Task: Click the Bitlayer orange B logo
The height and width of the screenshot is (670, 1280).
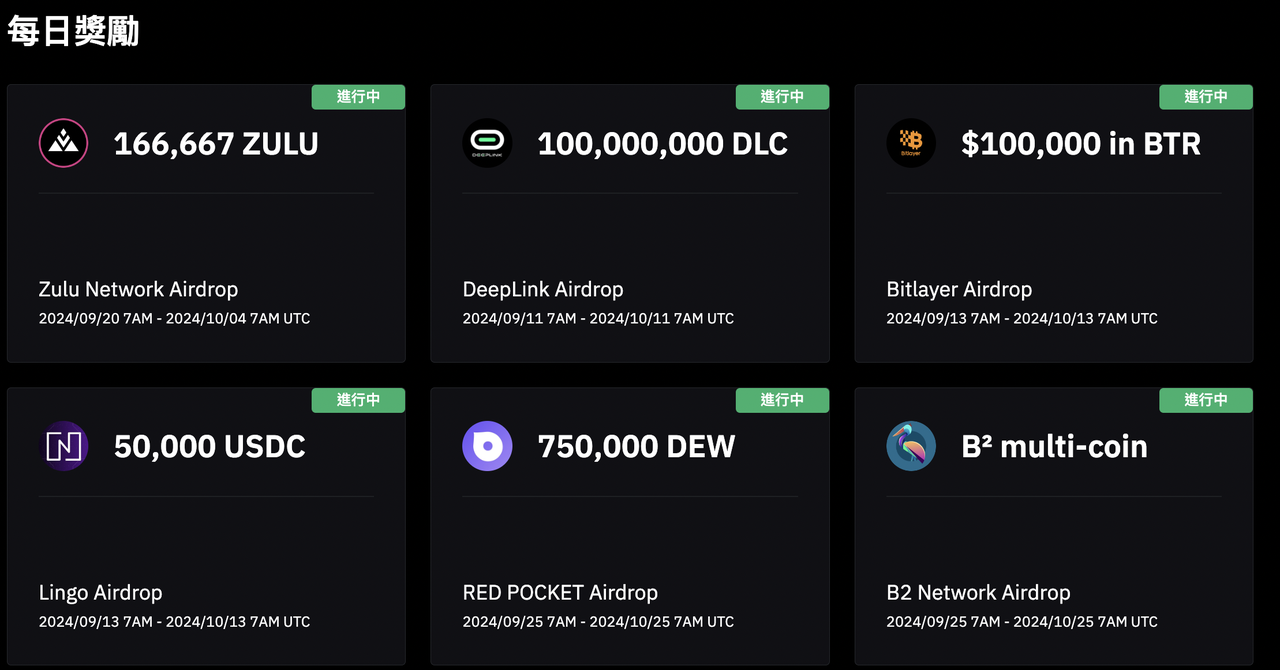Action: (911, 143)
